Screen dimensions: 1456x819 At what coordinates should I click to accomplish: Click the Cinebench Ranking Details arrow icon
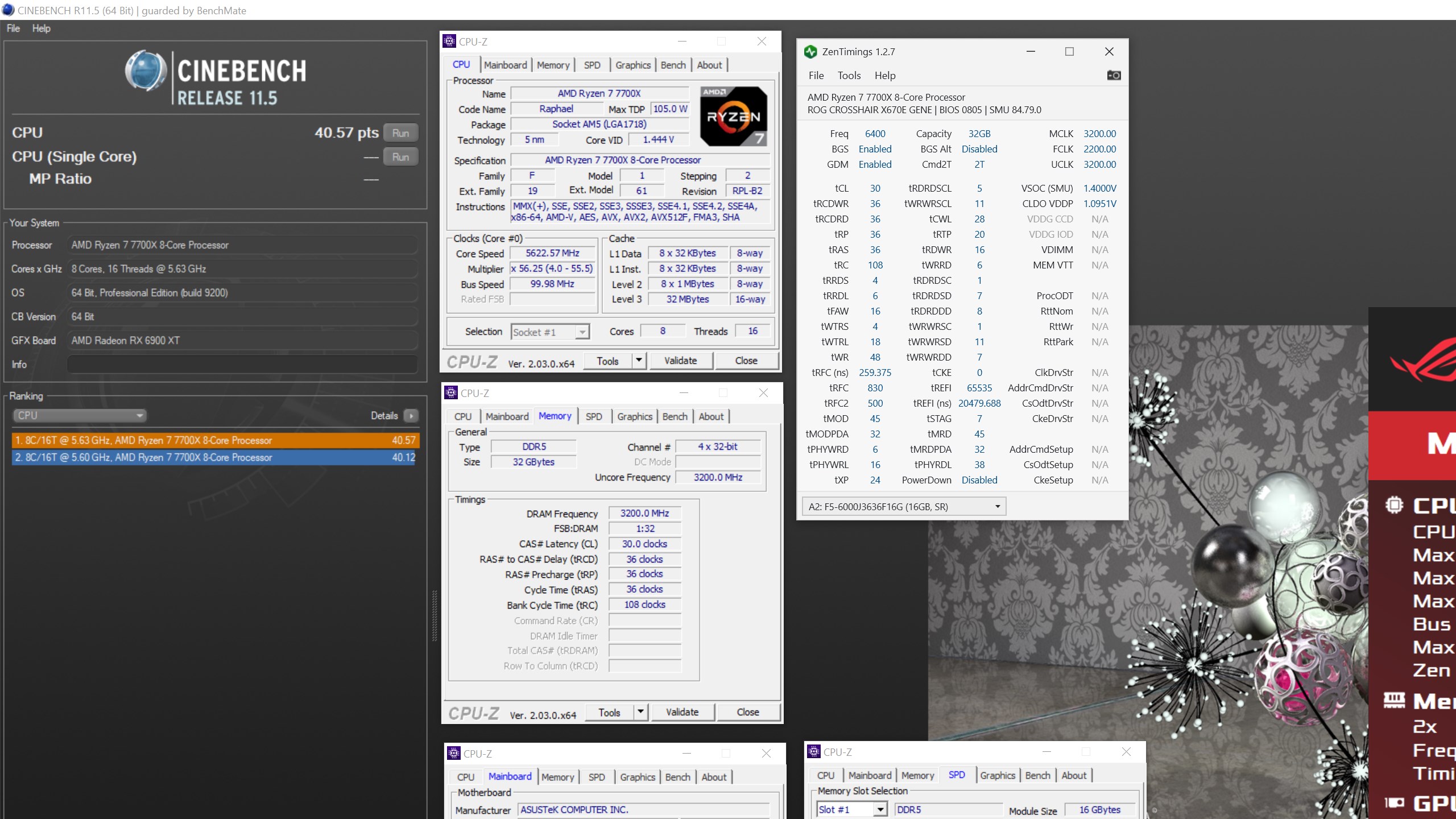411,416
